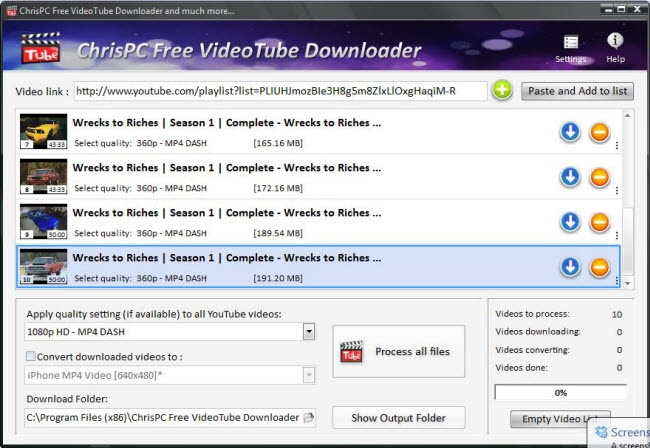Remove the 165.16 MB video from list
Screen dimensions: 650x448
pos(599,133)
